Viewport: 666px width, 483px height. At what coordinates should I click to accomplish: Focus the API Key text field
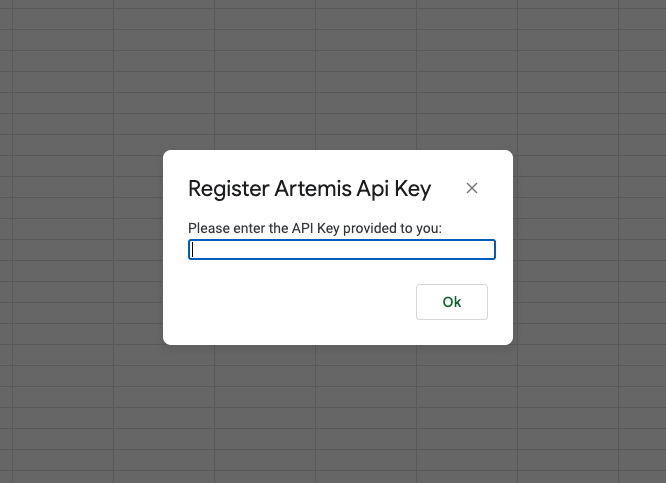pyautogui.click(x=342, y=249)
